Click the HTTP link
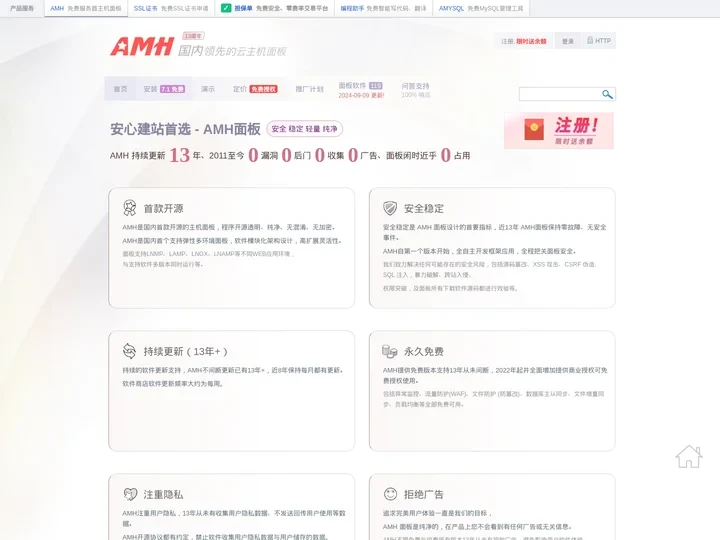The height and width of the screenshot is (540, 720). coord(599,41)
